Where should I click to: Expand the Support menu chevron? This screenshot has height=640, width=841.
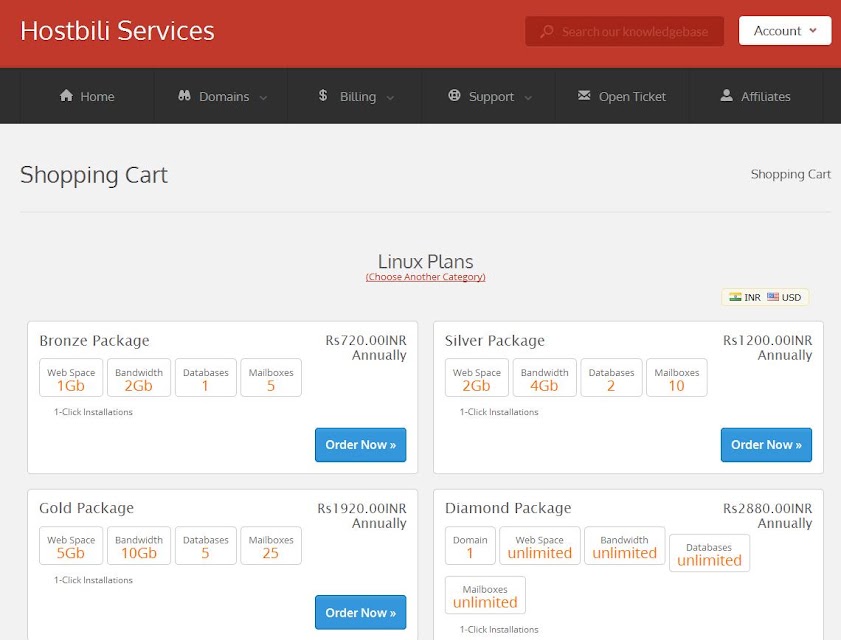[528, 98]
